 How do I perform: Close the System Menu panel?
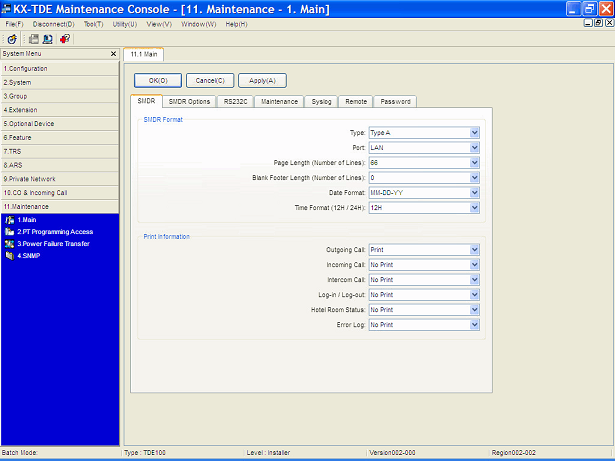point(112,54)
